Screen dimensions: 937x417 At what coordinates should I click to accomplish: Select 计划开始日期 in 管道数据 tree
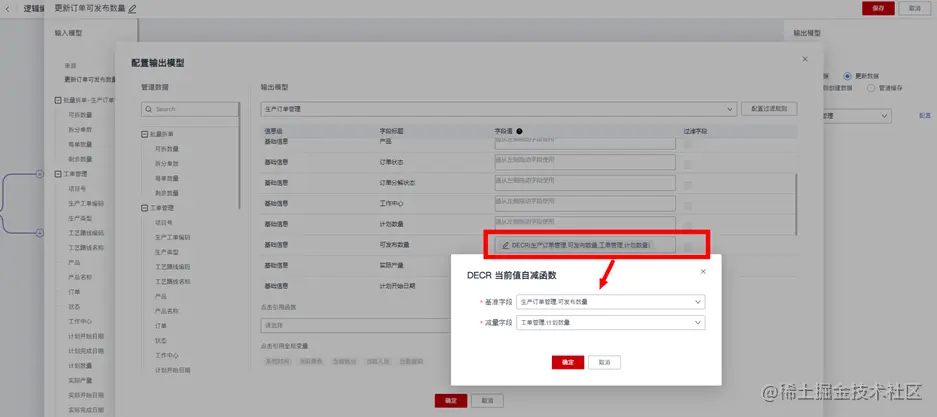click(x=173, y=370)
